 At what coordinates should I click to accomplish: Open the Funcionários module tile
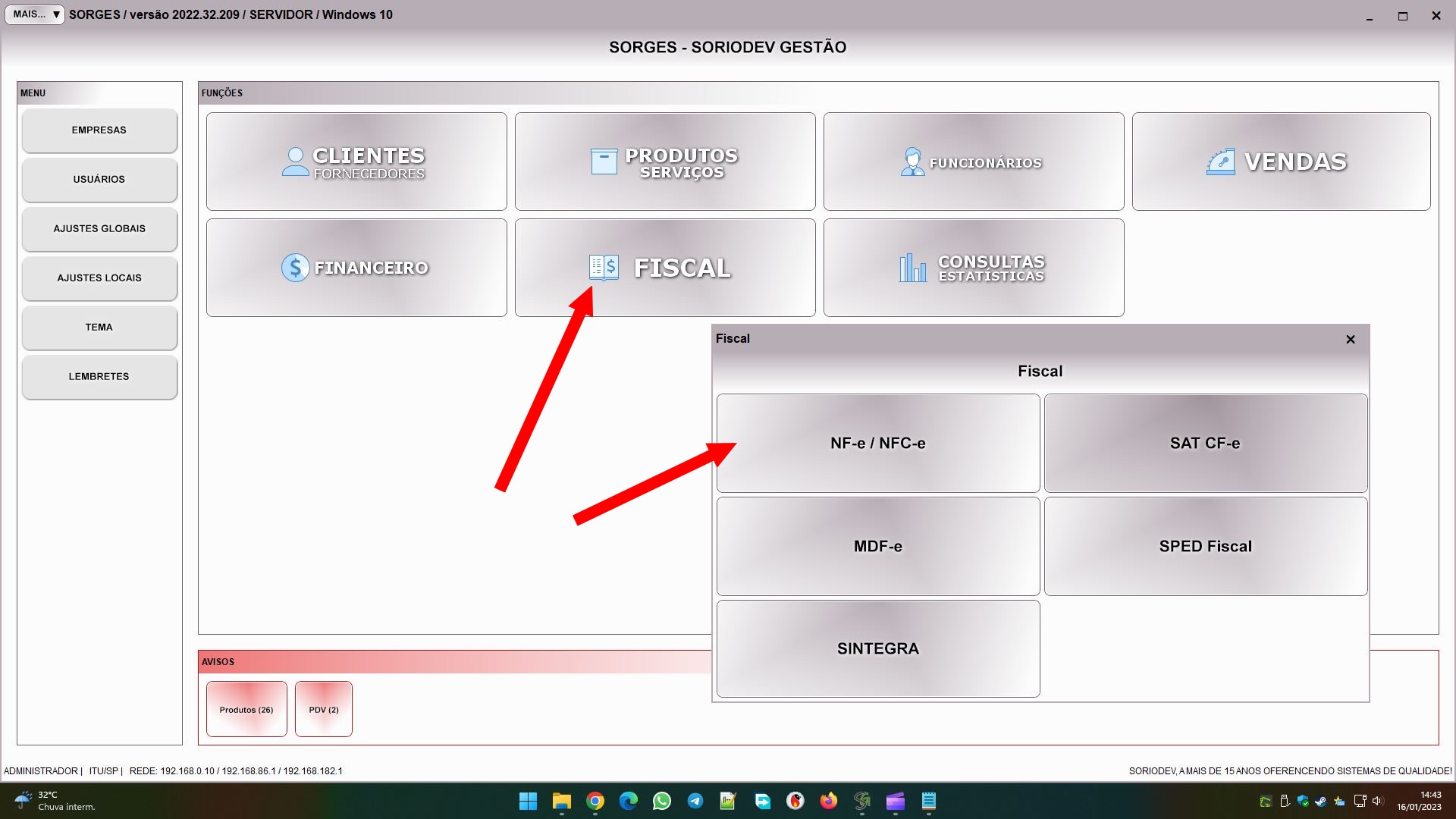(x=974, y=162)
